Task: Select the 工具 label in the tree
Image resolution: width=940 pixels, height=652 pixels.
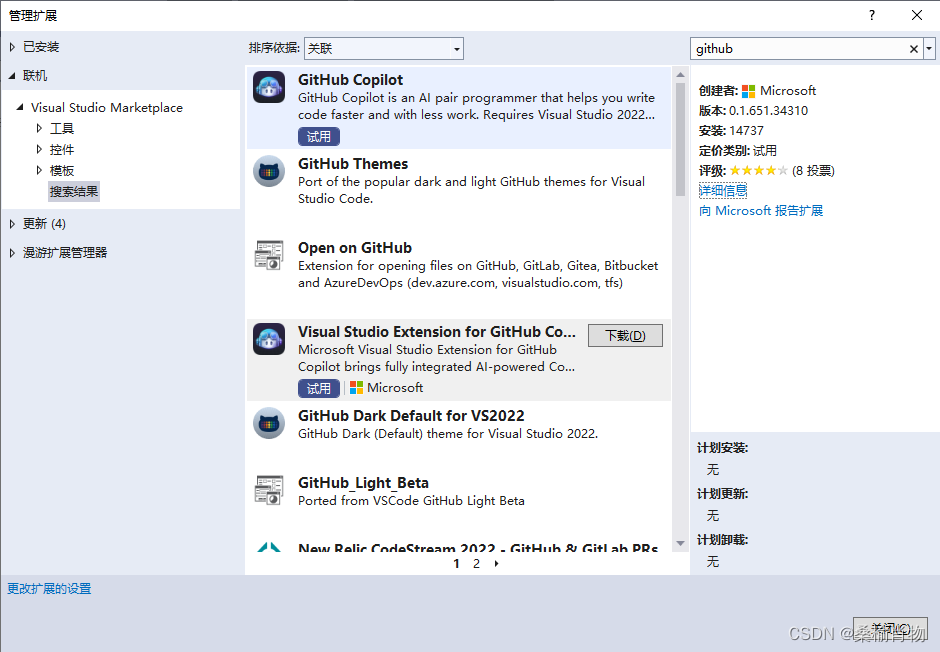Action: click(x=62, y=128)
